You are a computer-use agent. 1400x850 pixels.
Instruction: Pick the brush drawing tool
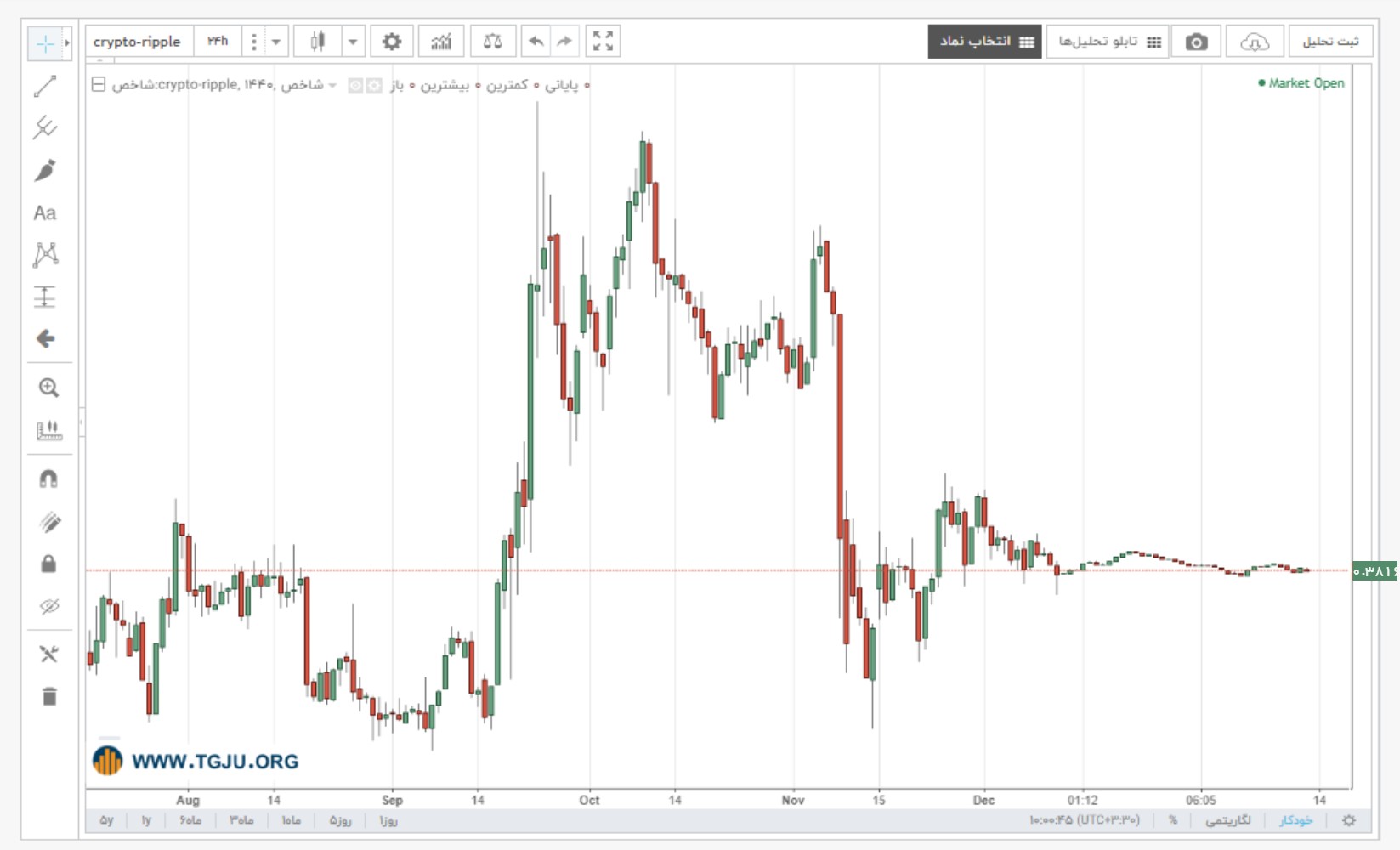45,170
